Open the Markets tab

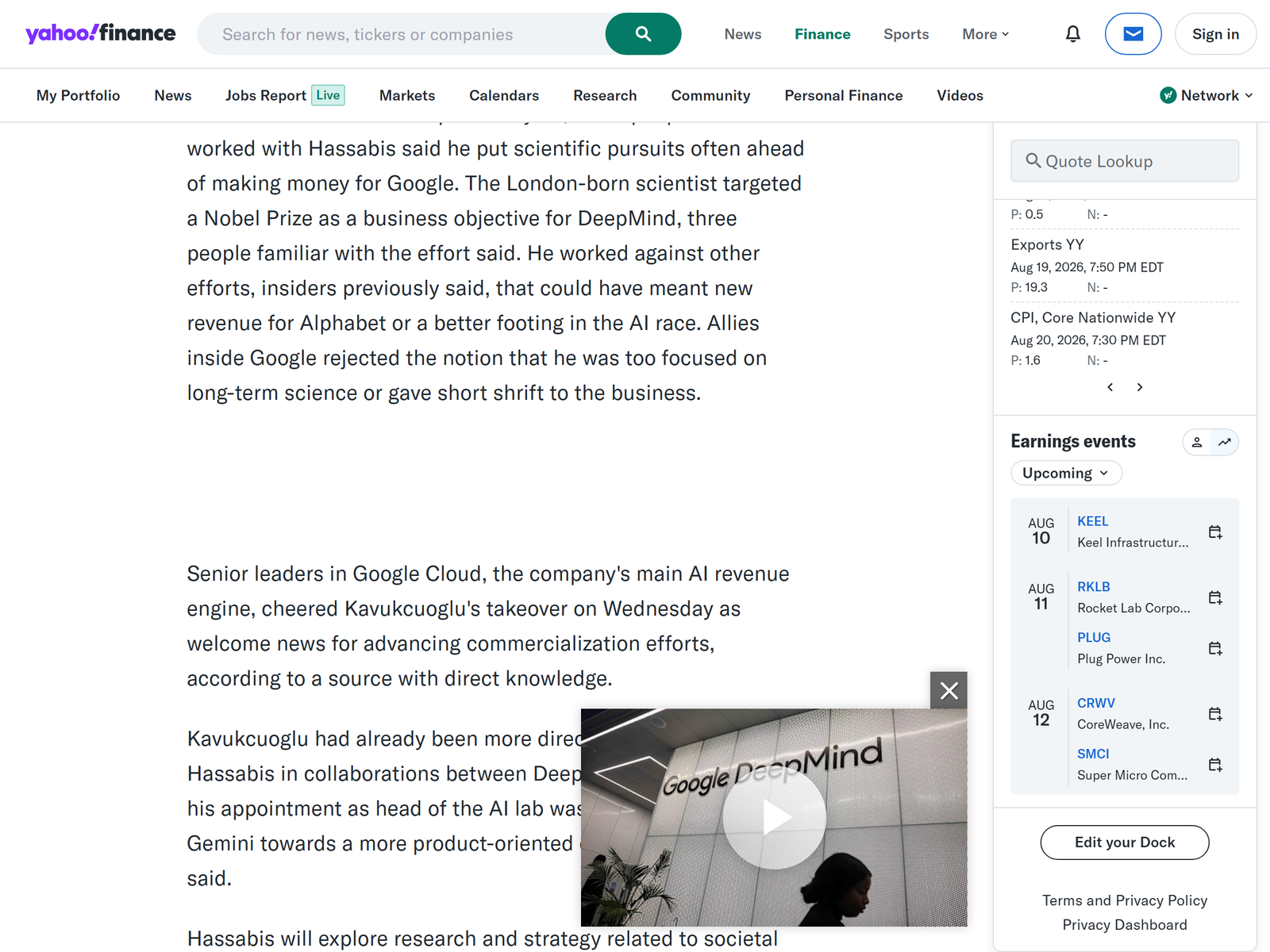click(407, 95)
